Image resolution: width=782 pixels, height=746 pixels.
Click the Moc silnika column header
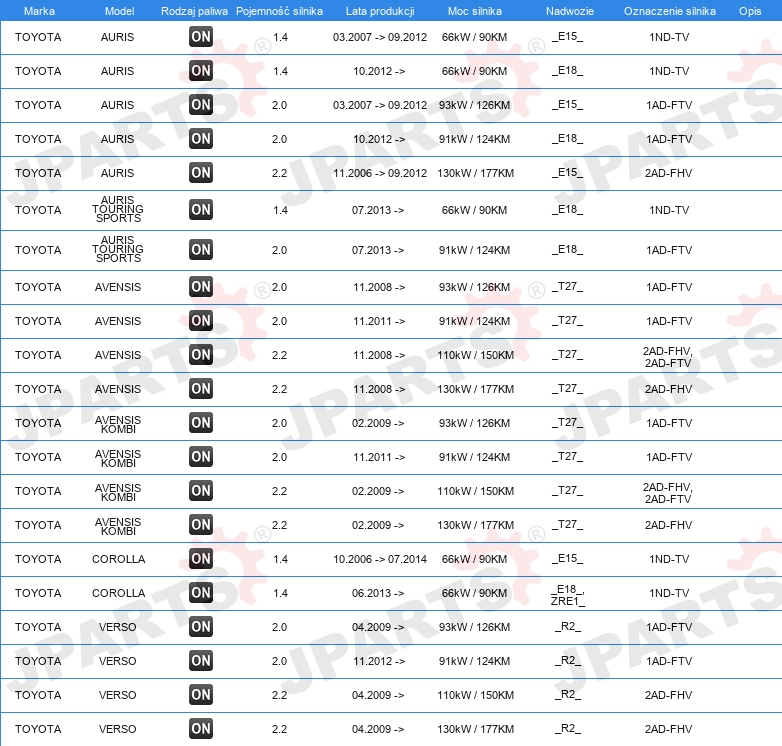(x=475, y=11)
